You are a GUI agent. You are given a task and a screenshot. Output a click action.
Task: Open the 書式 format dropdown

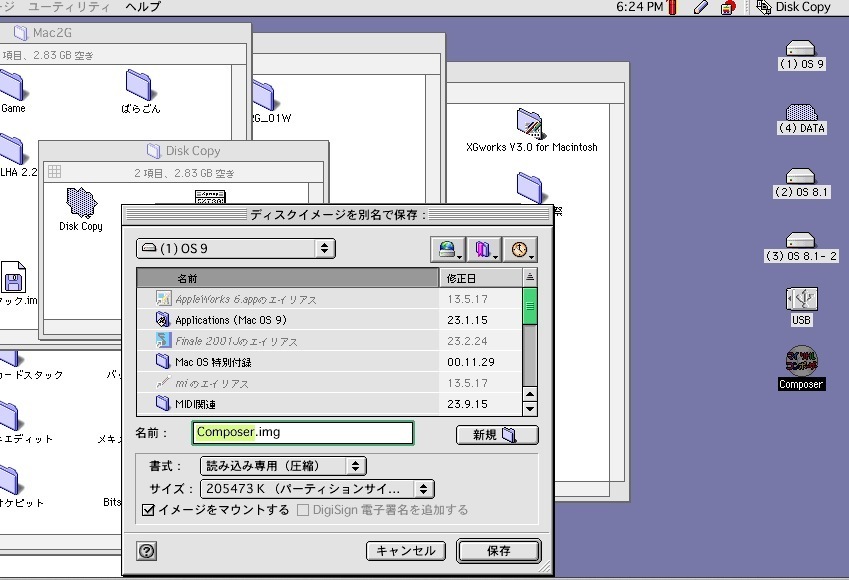point(283,466)
